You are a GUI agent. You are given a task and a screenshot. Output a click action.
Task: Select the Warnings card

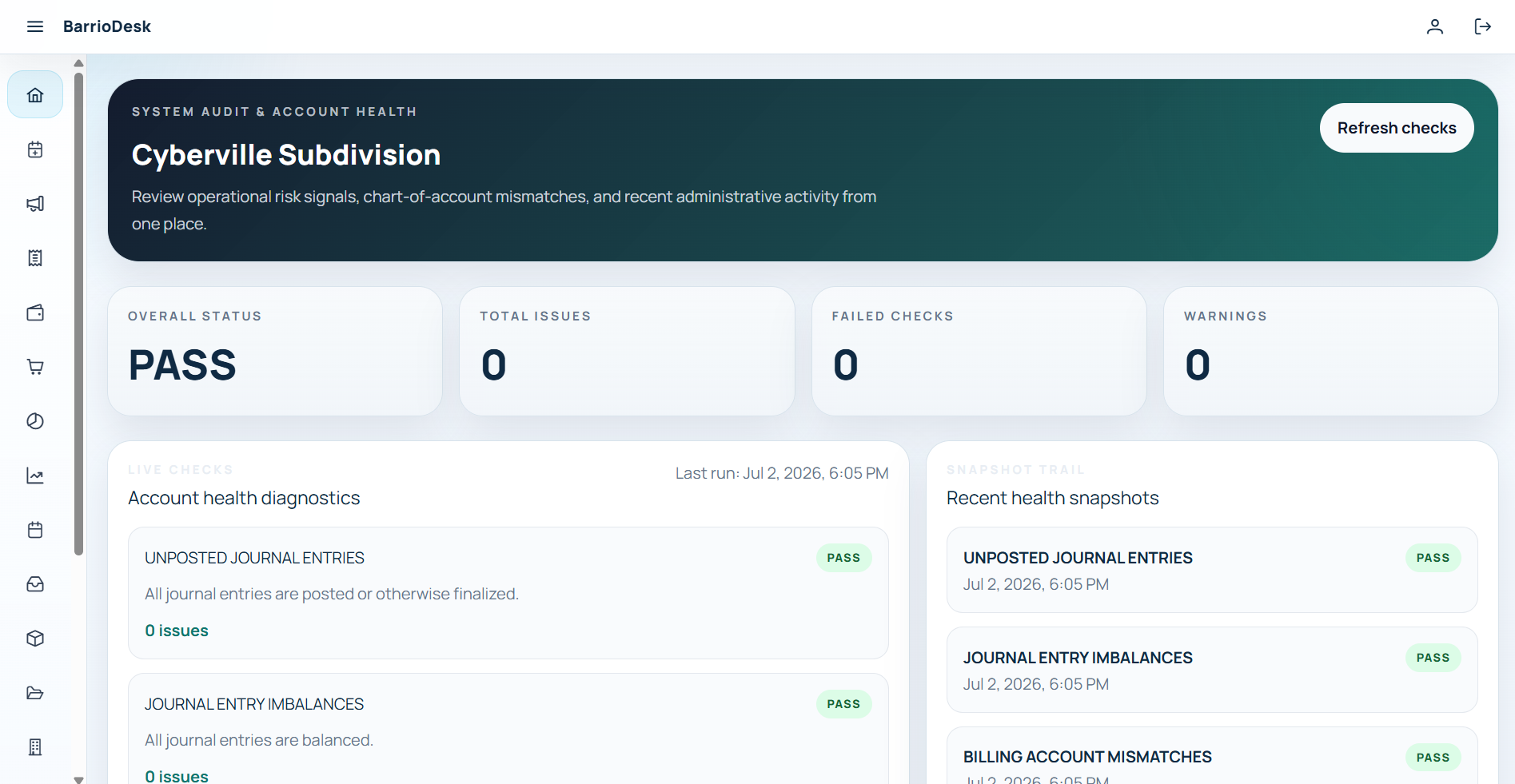click(x=1331, y=351)
